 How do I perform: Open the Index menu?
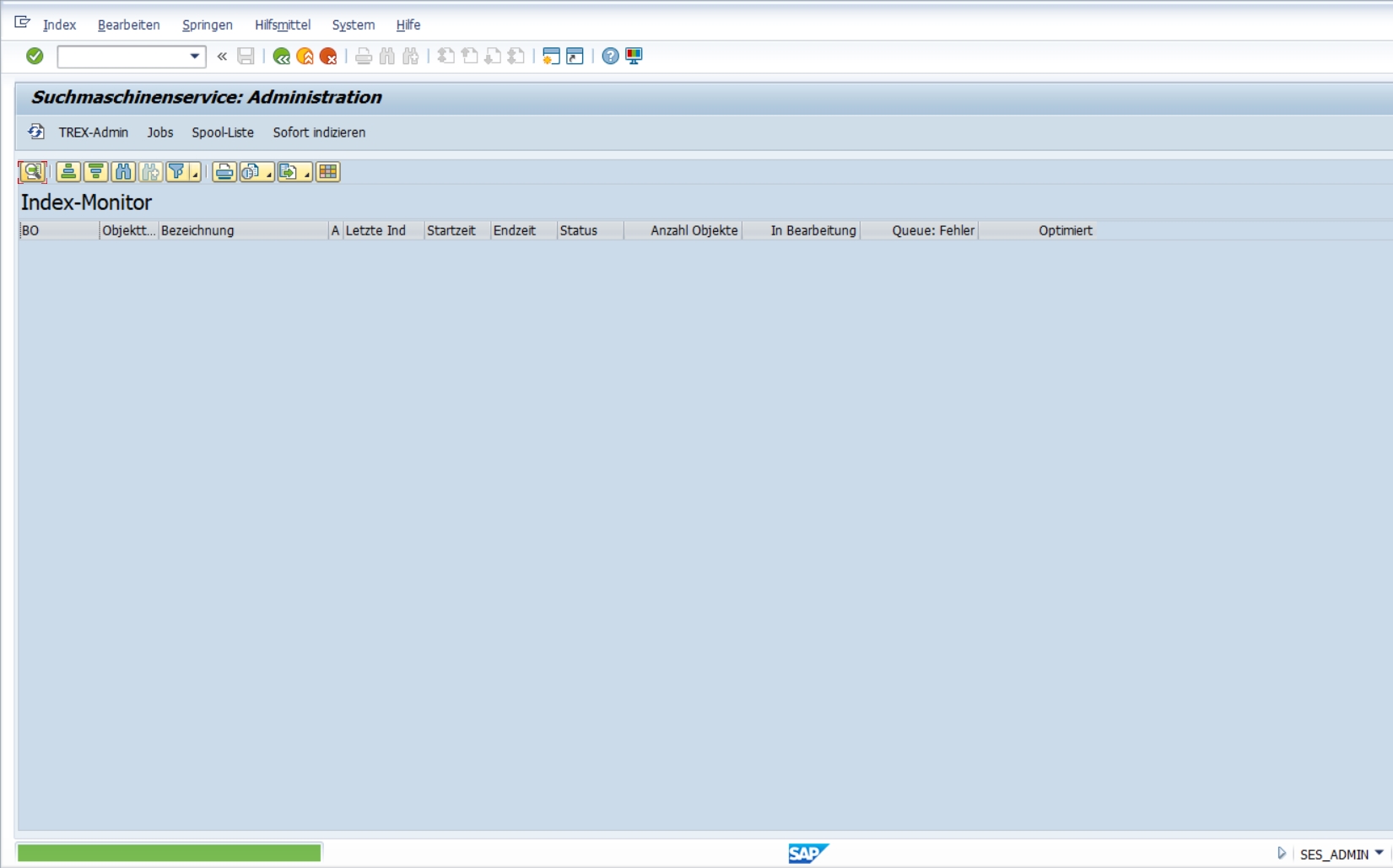(x=59, y=25)
